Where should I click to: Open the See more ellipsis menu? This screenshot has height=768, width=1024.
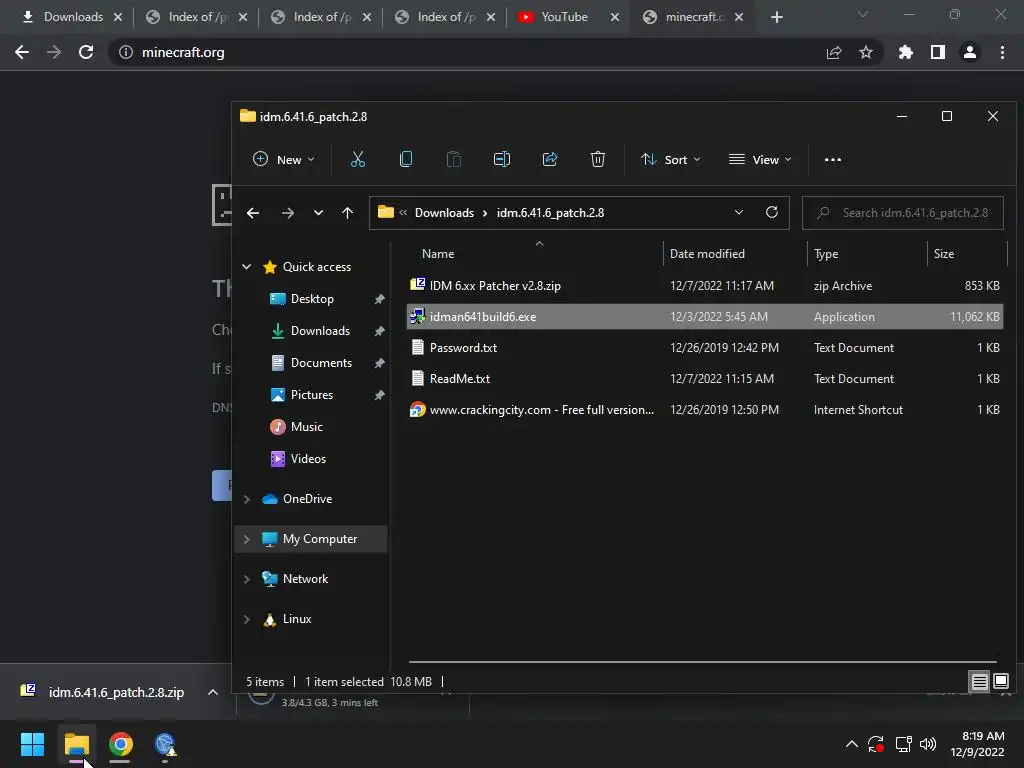coord(833,160)
